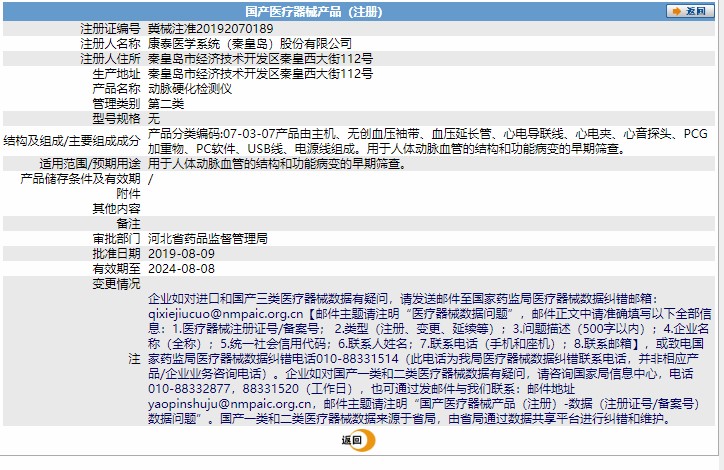
Task: Click the 注册人住所 address value
Action: (260, 59)
